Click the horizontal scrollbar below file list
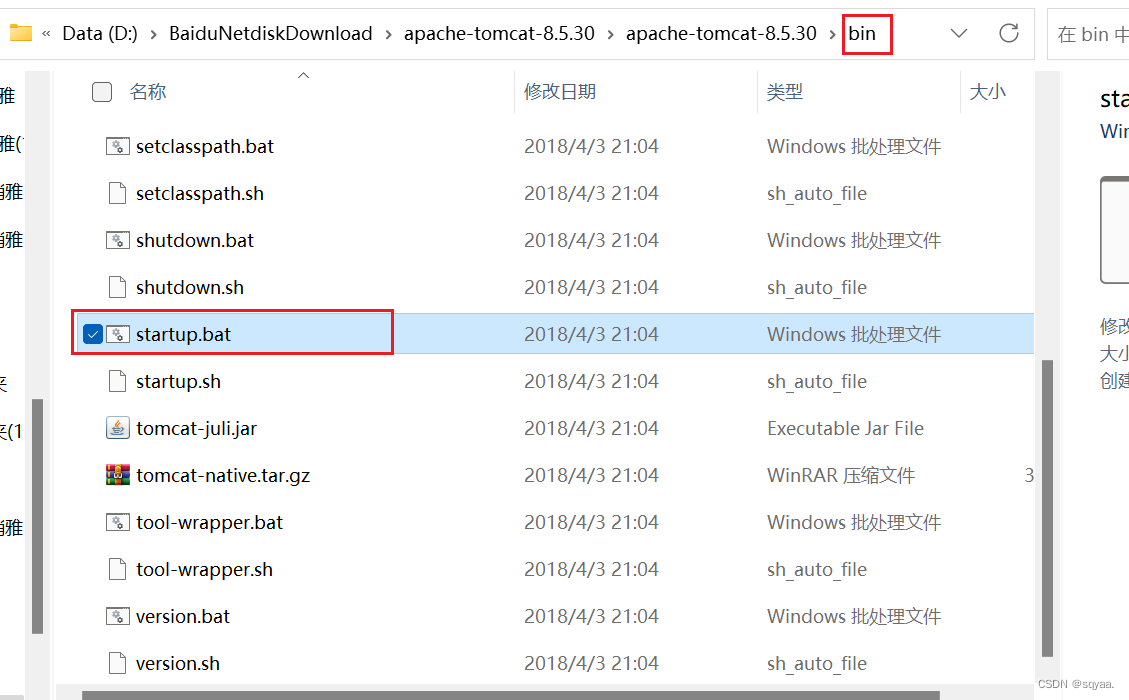Screen dimensions: 1129x700 point(510,696)
